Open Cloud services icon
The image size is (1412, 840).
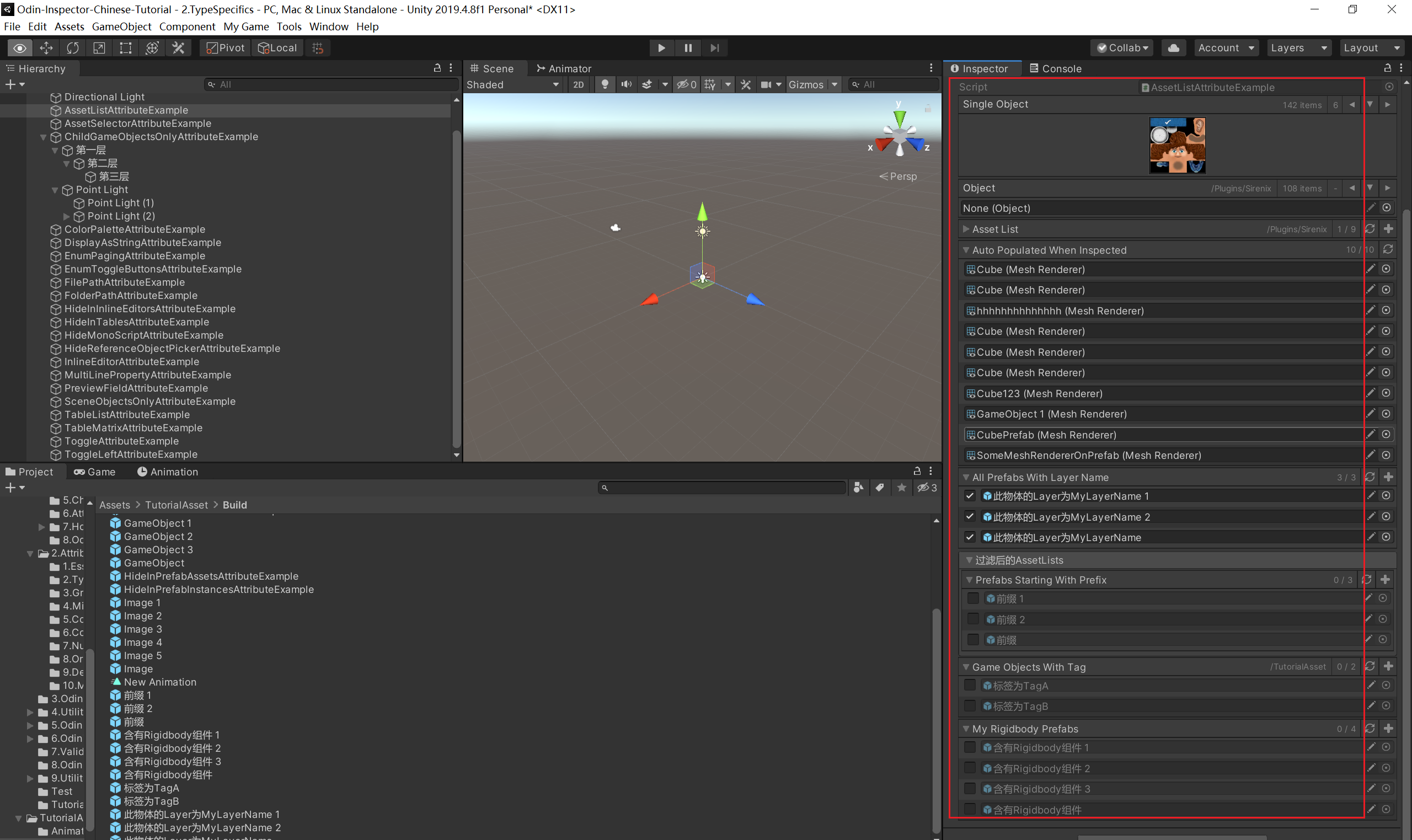coord(1174,48)
